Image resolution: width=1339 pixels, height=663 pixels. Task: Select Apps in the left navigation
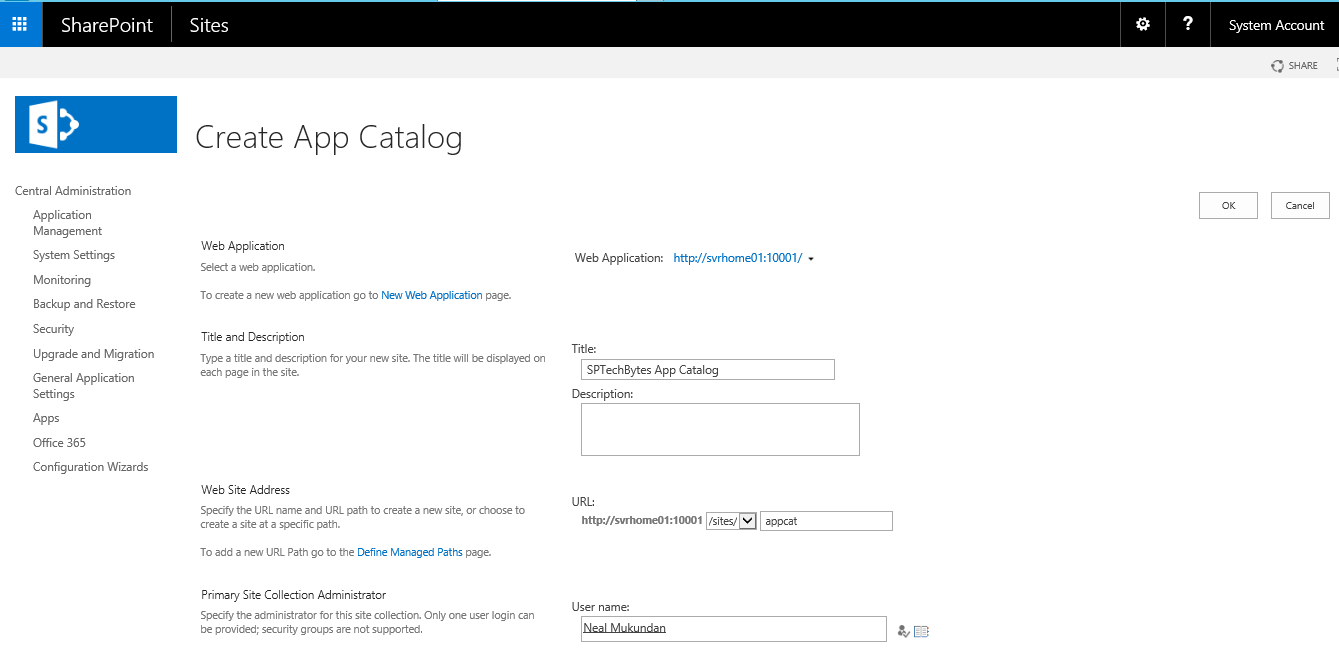tap(46, 418)
